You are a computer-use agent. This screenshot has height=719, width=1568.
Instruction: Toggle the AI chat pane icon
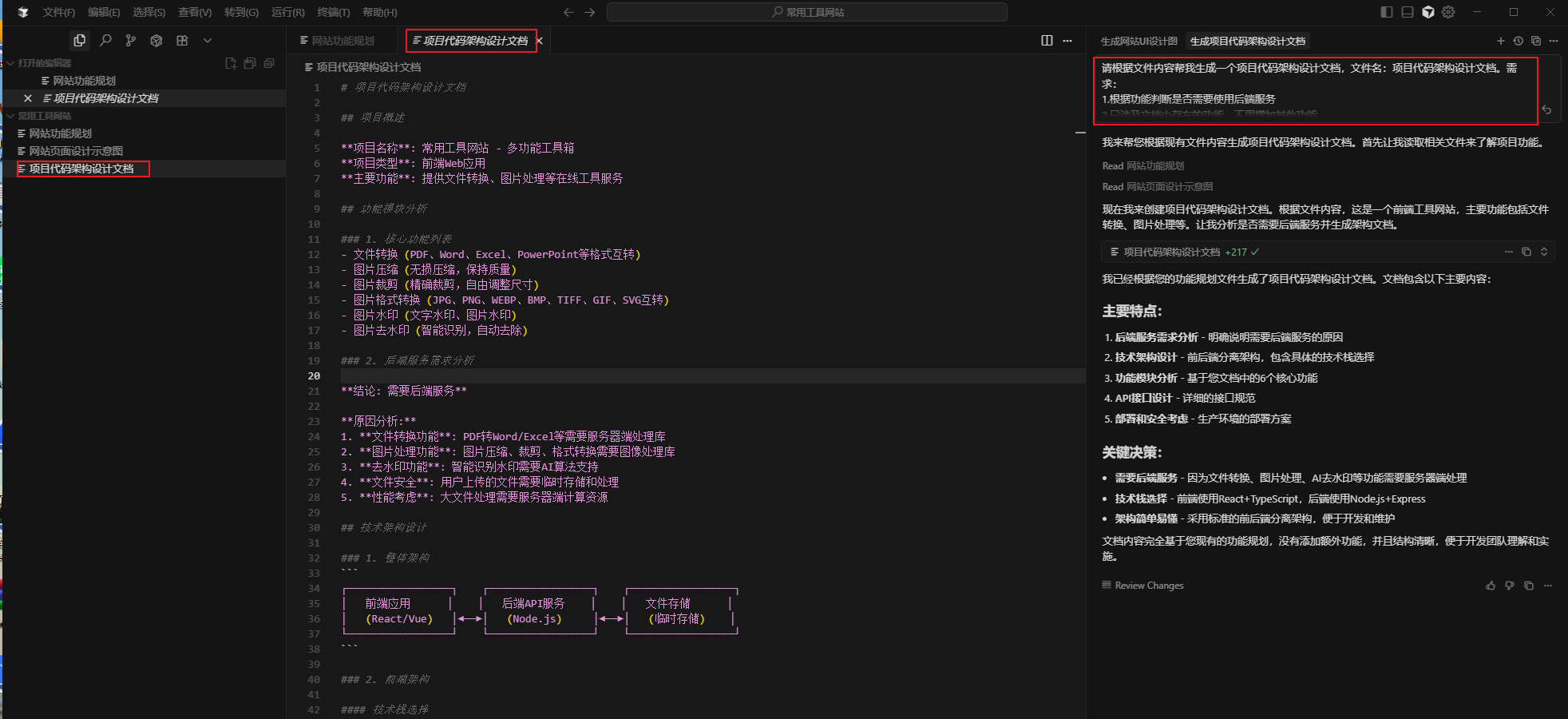1428,12
